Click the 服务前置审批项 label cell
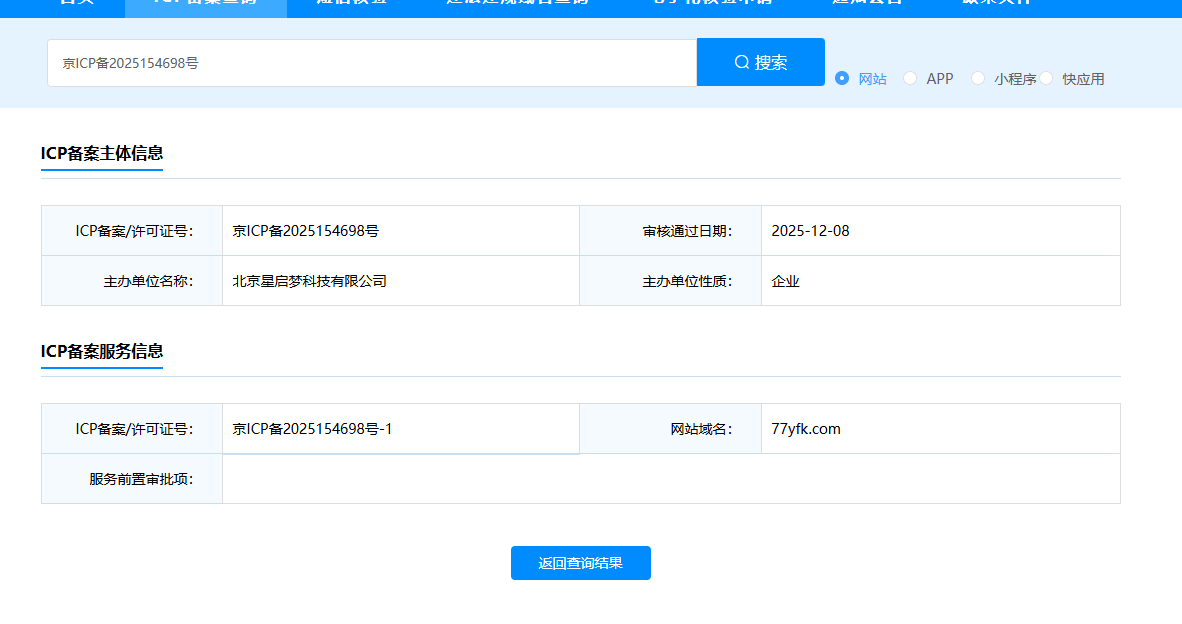This screenshot has width=1182, height=624. pyautogui.click(x=132, y=479)
